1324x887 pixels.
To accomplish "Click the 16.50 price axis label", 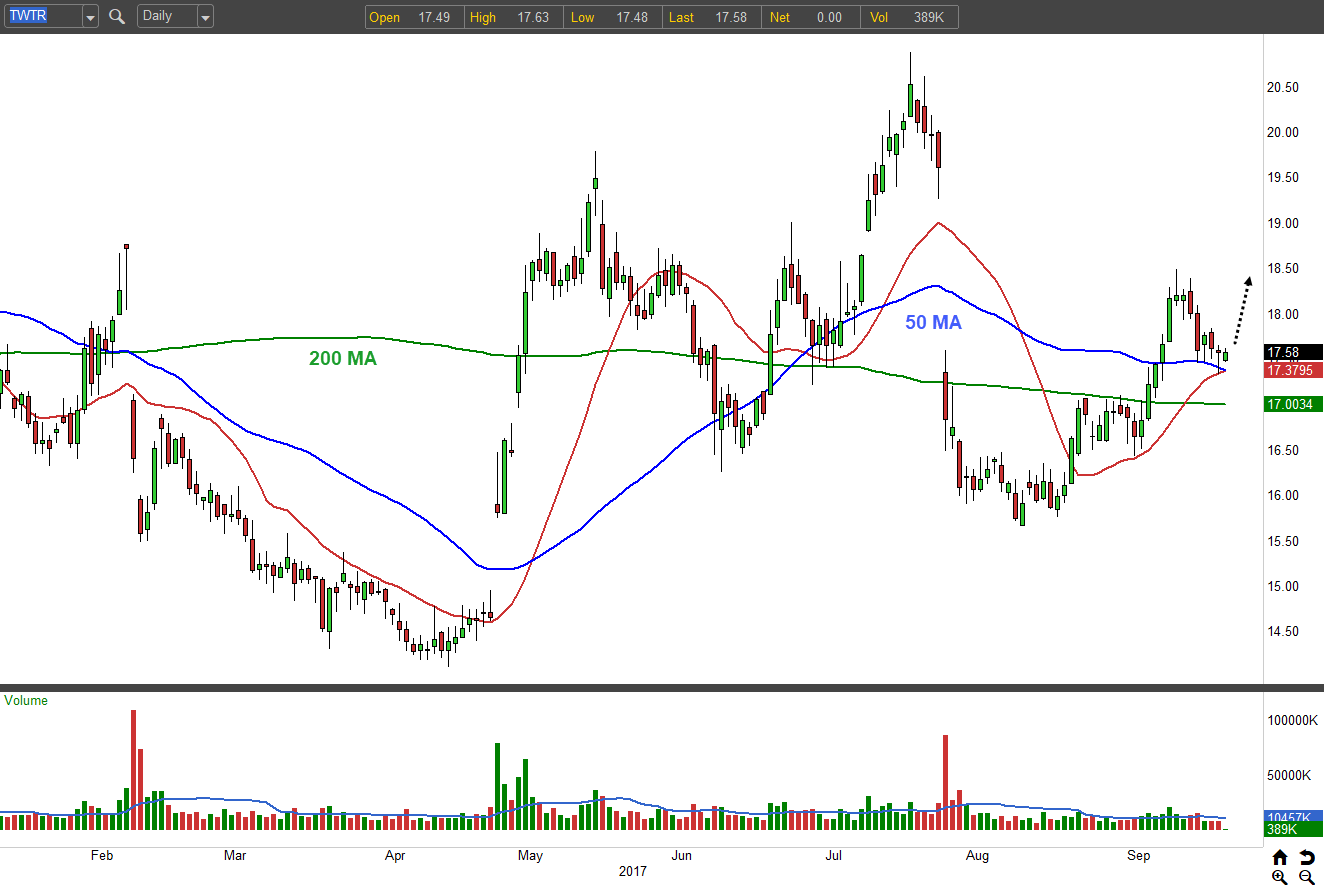I will click(x=1283, y=450).
